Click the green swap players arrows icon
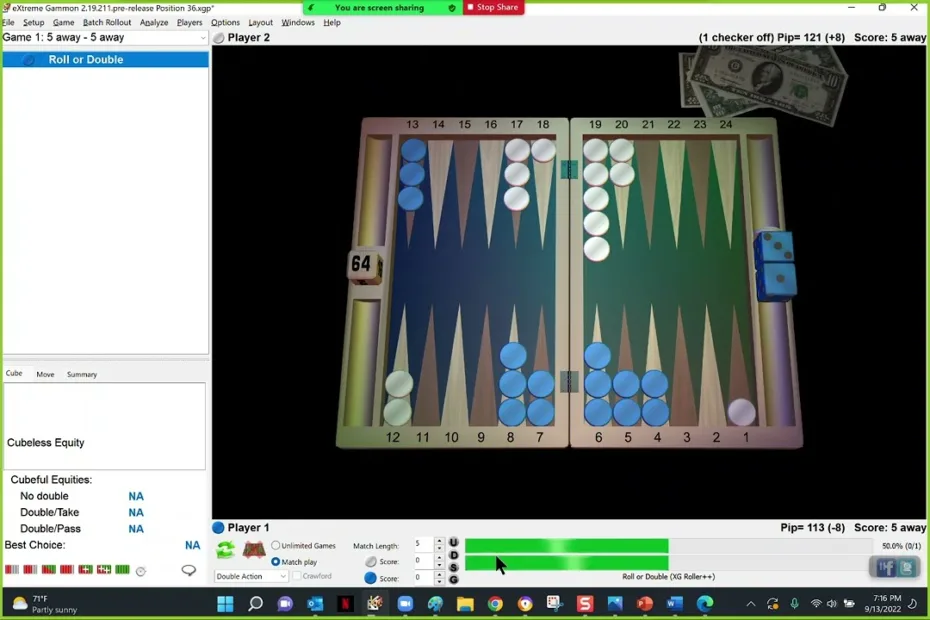This screenshot has height=620, width=930. [226, 549]
